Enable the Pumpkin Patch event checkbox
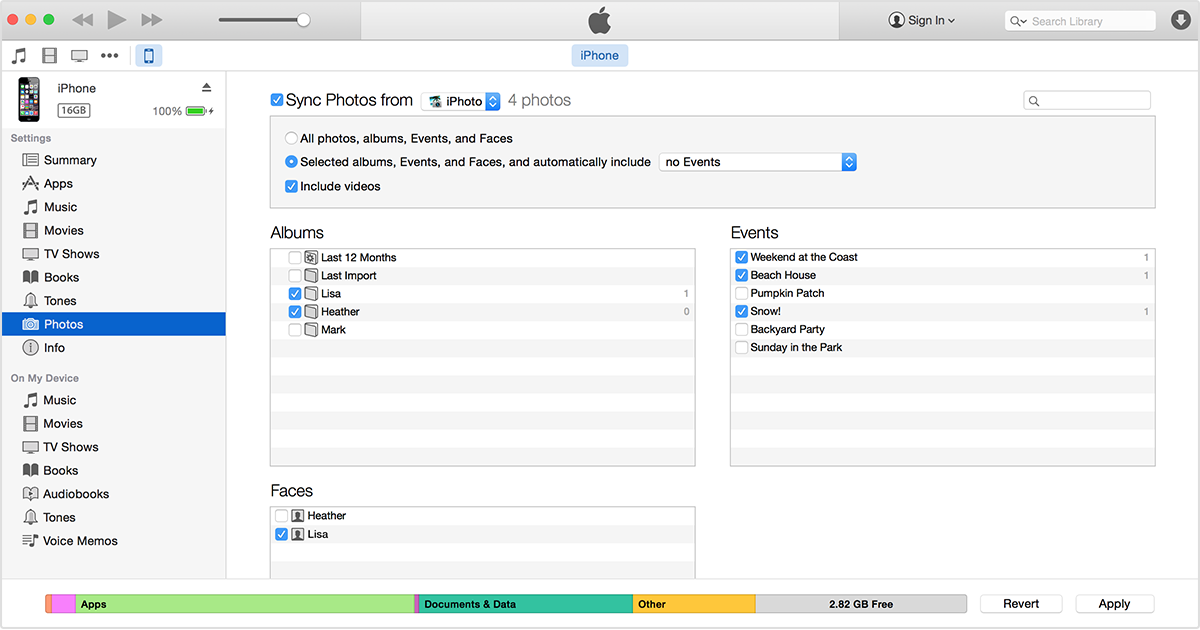Screen dimensions: 1200x630 point(741,294)
